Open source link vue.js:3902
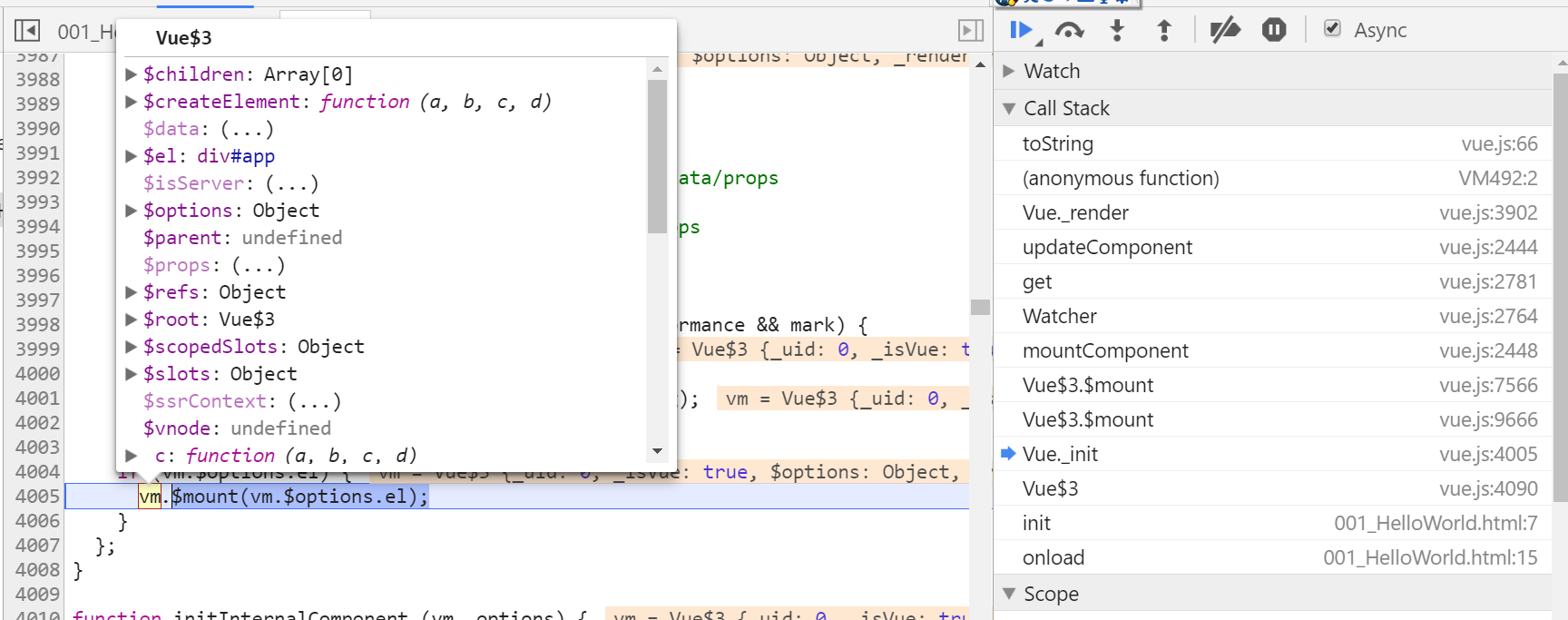 tap(1488, 212)
